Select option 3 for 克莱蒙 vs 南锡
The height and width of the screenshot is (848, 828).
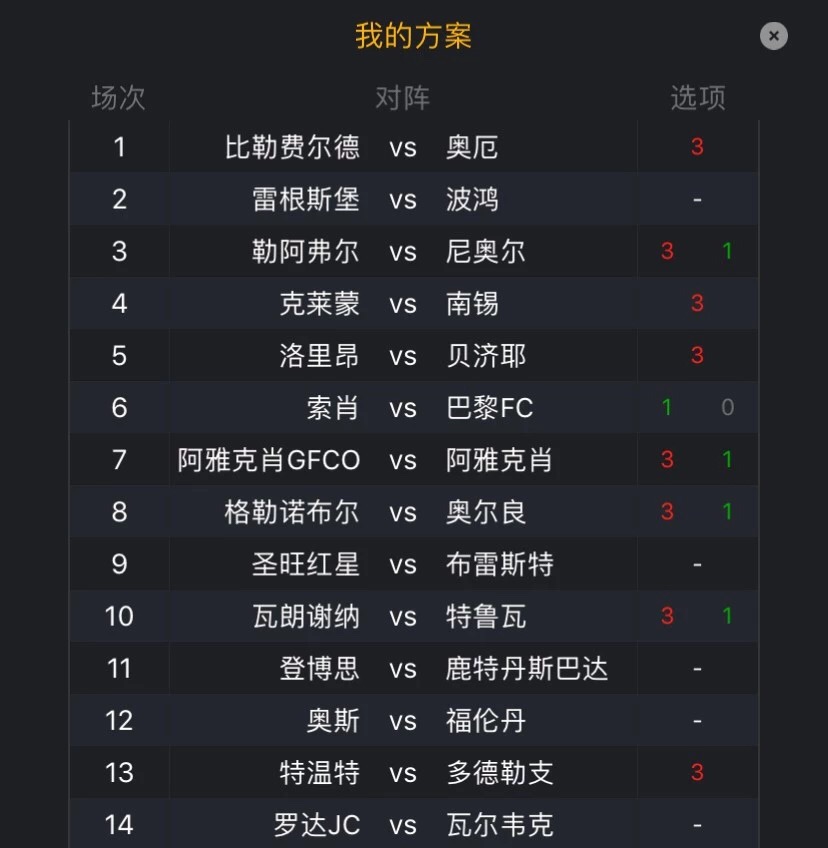click(697, 303)
